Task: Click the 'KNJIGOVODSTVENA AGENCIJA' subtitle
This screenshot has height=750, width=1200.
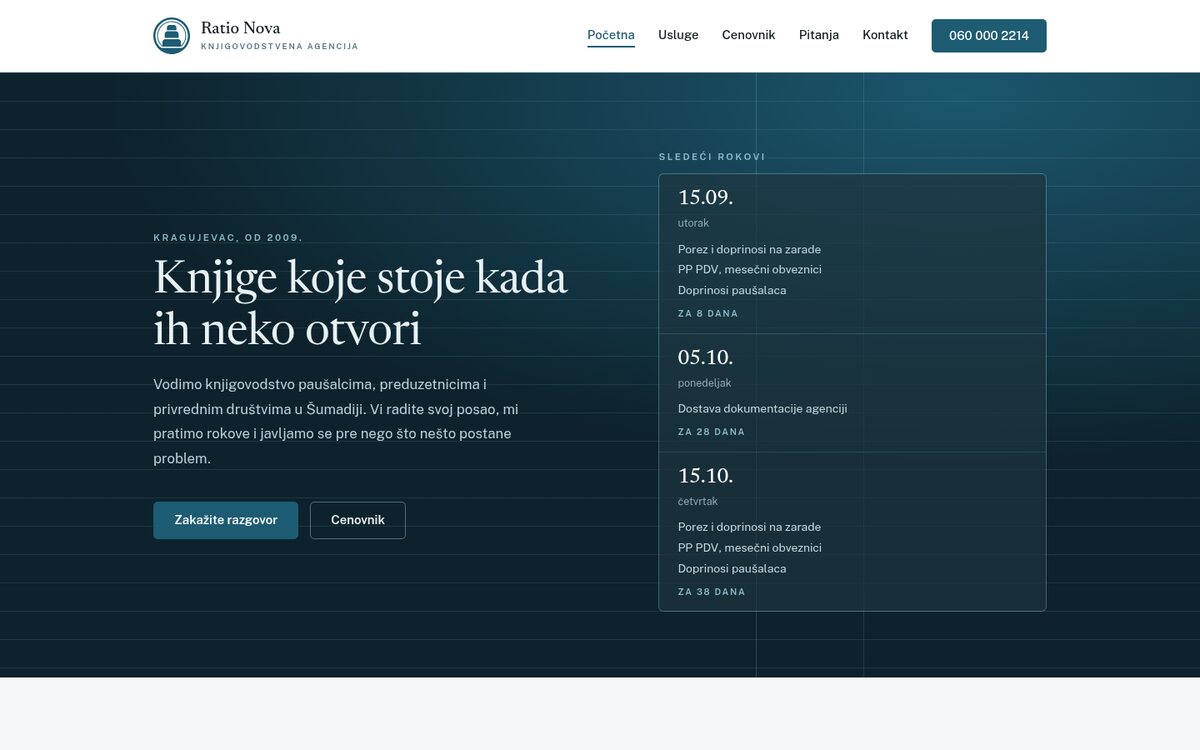Action: click(x=279, y=47)
